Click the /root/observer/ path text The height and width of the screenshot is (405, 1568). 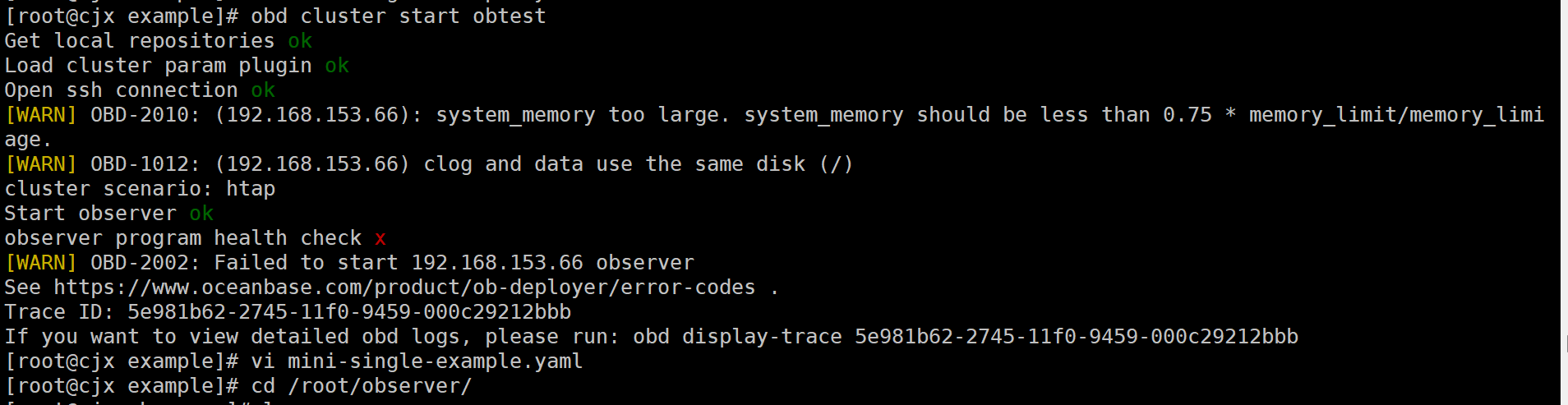coord(380,386)
